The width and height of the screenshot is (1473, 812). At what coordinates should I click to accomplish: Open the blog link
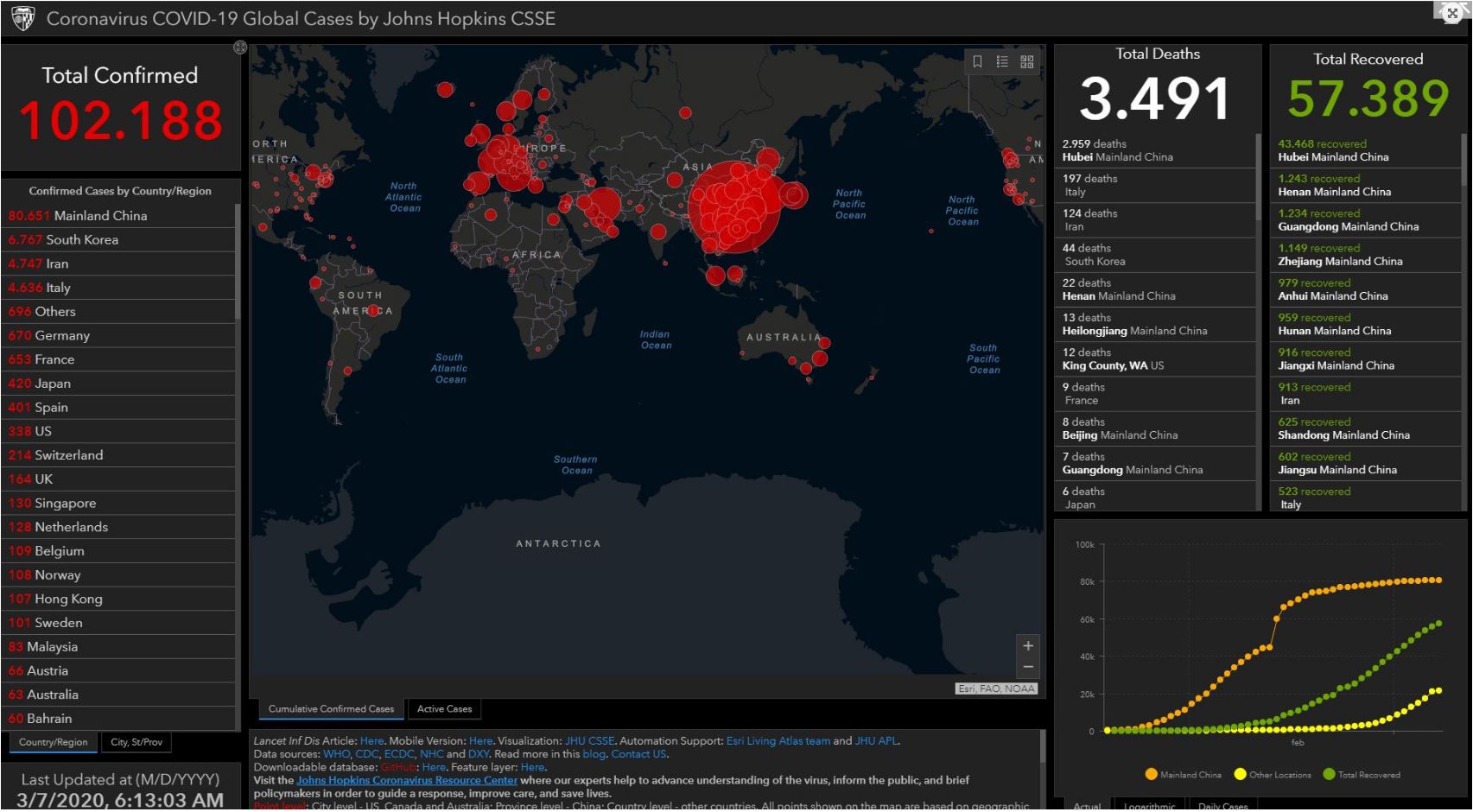click(x=594, y=754)
